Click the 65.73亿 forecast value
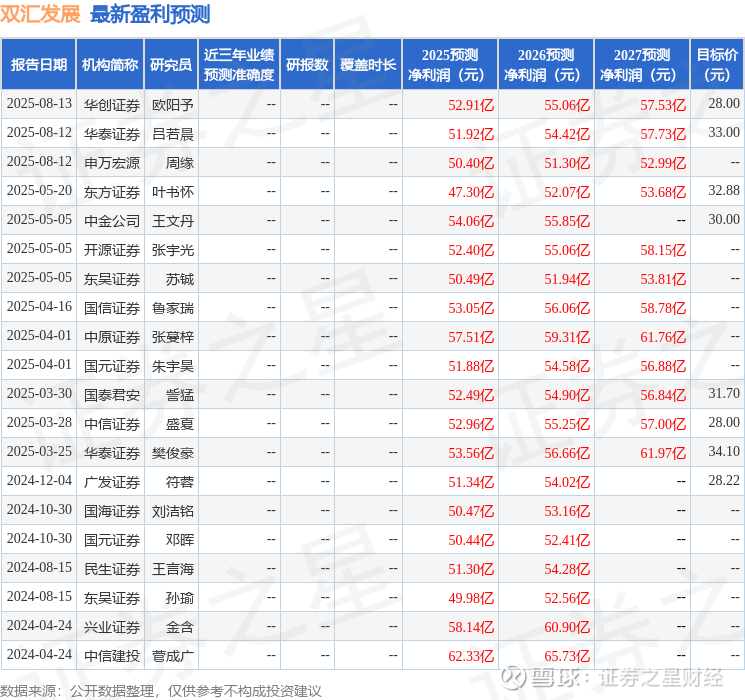Screen dimensions: 745x700 point(567,656)
